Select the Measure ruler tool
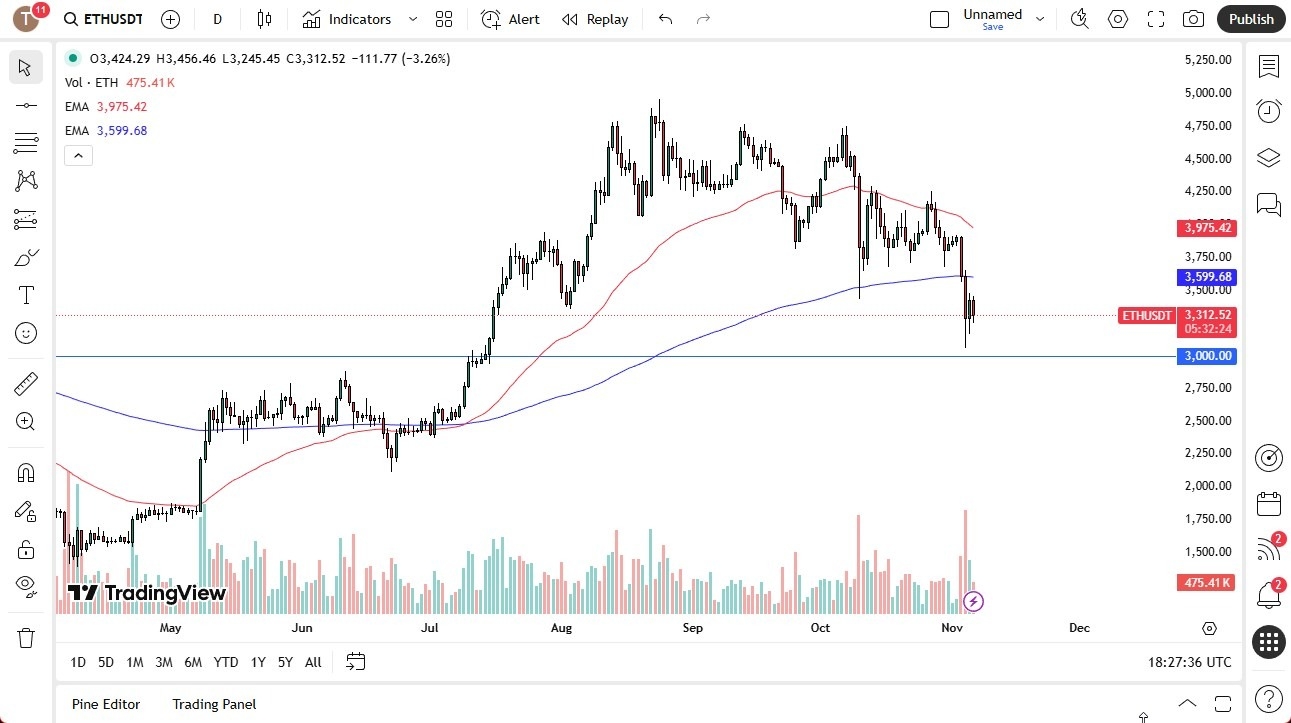Screen dimensions: 1291x723 click(26, 381)
